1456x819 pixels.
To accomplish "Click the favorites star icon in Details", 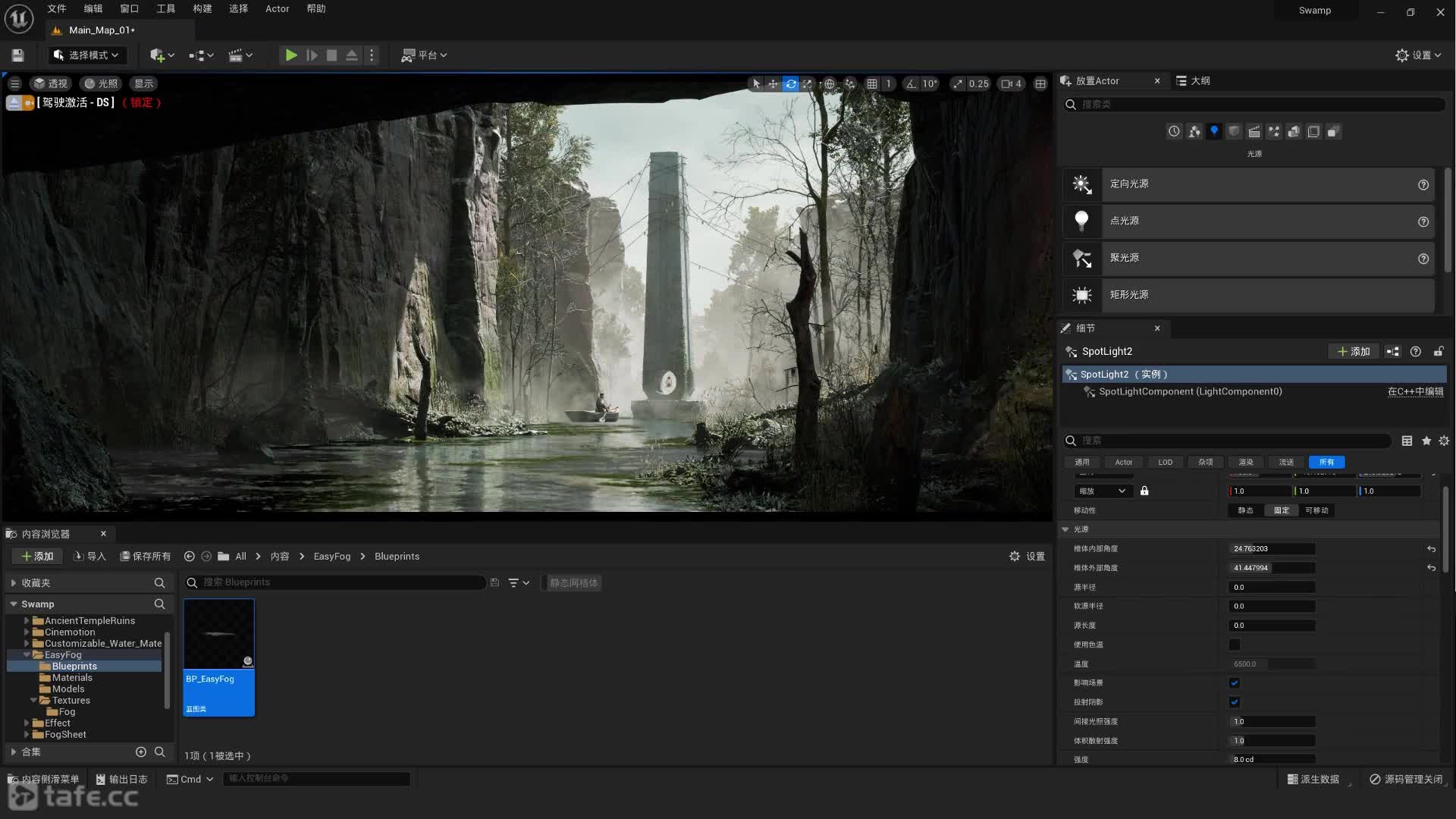I will point(1426,441).
